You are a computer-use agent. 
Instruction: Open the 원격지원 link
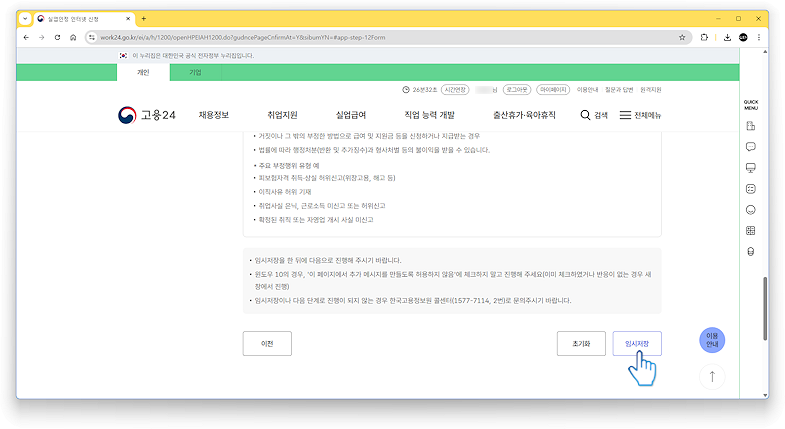point(651,90)
